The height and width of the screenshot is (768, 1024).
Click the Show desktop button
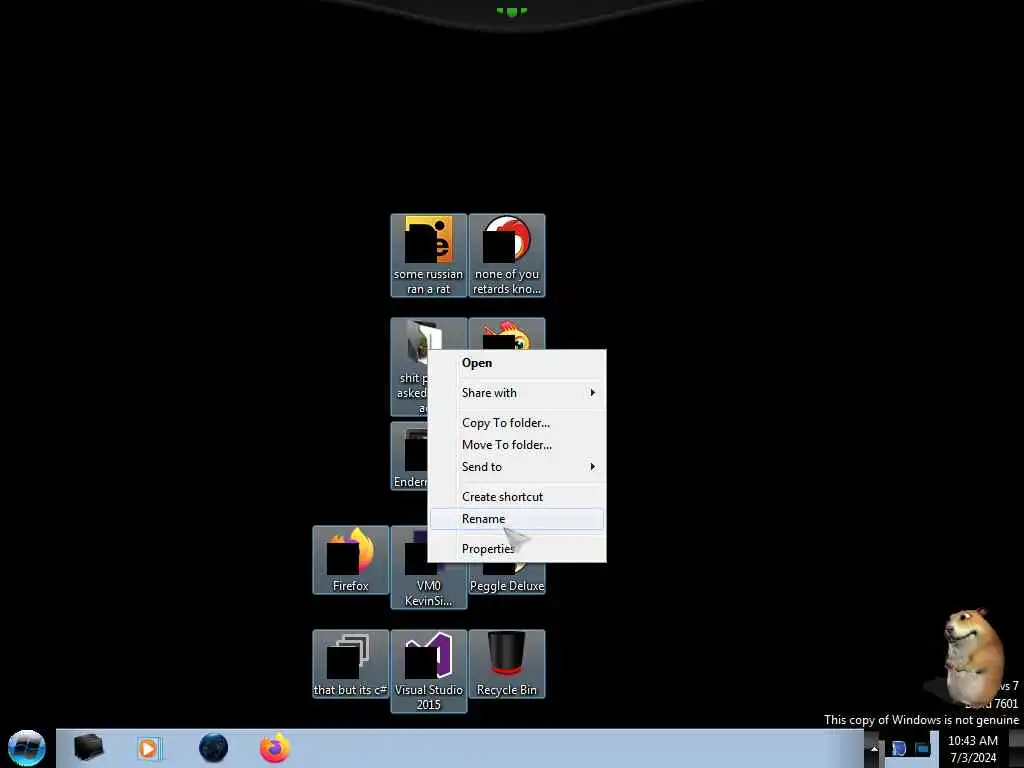[1017, 748]
